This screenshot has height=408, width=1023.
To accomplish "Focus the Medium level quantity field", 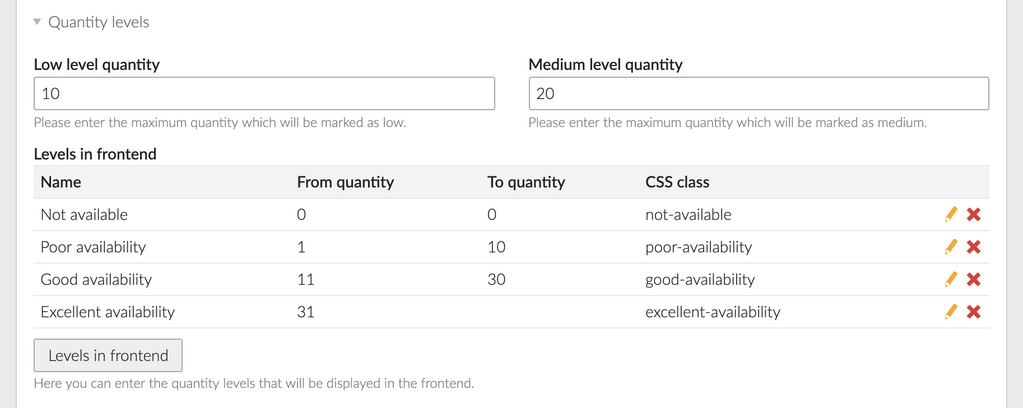I will coord(758,94).
